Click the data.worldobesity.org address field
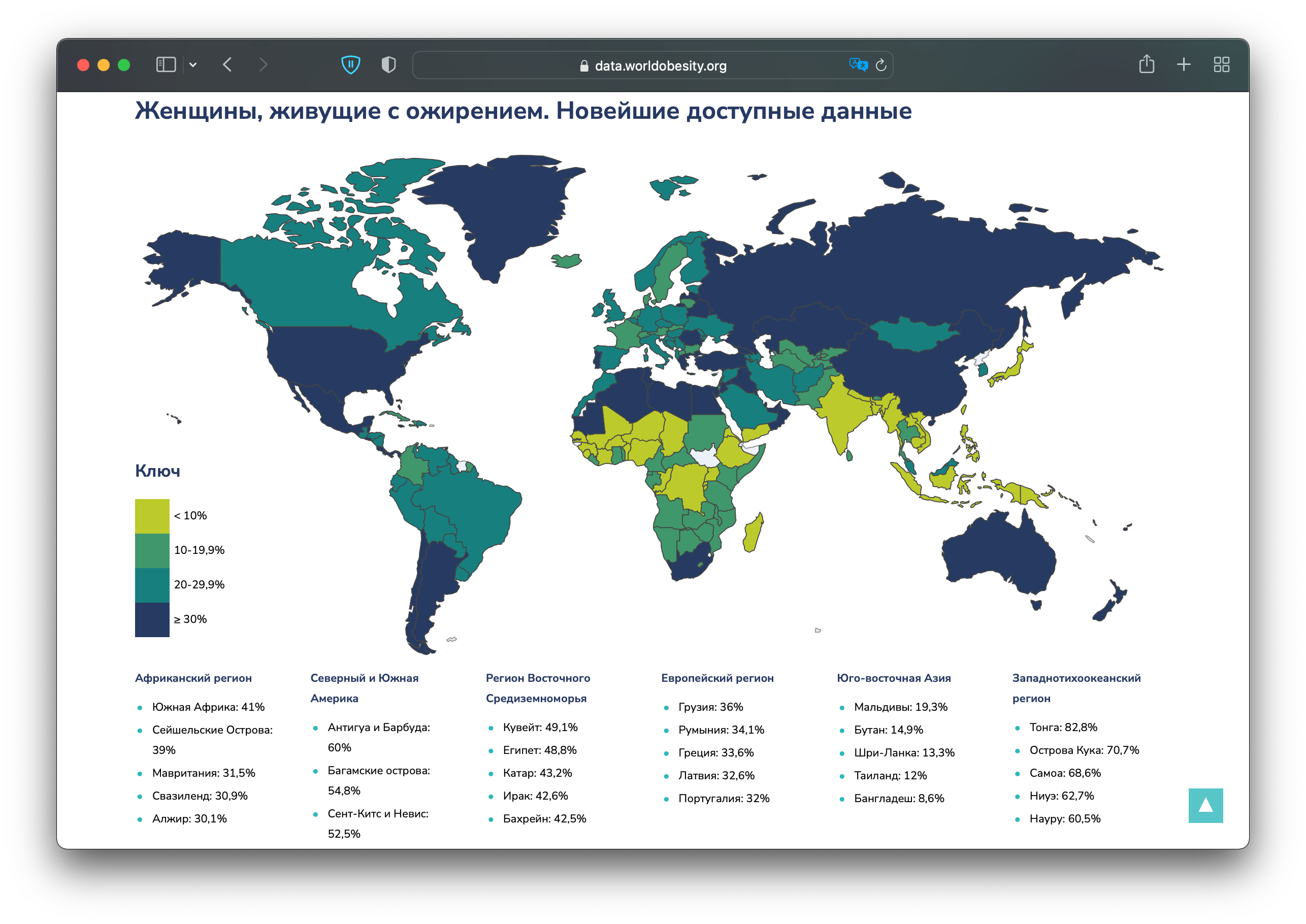Viewport: 1306px width, 924px height. [x=660, y=66]
